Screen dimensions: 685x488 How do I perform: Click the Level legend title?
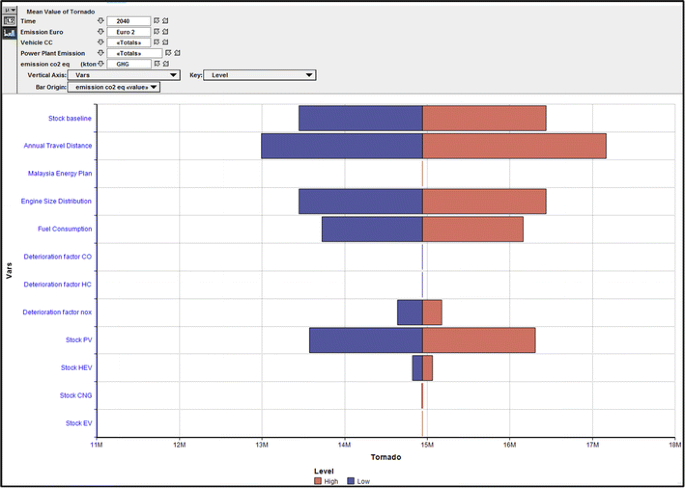coord(324,471)
